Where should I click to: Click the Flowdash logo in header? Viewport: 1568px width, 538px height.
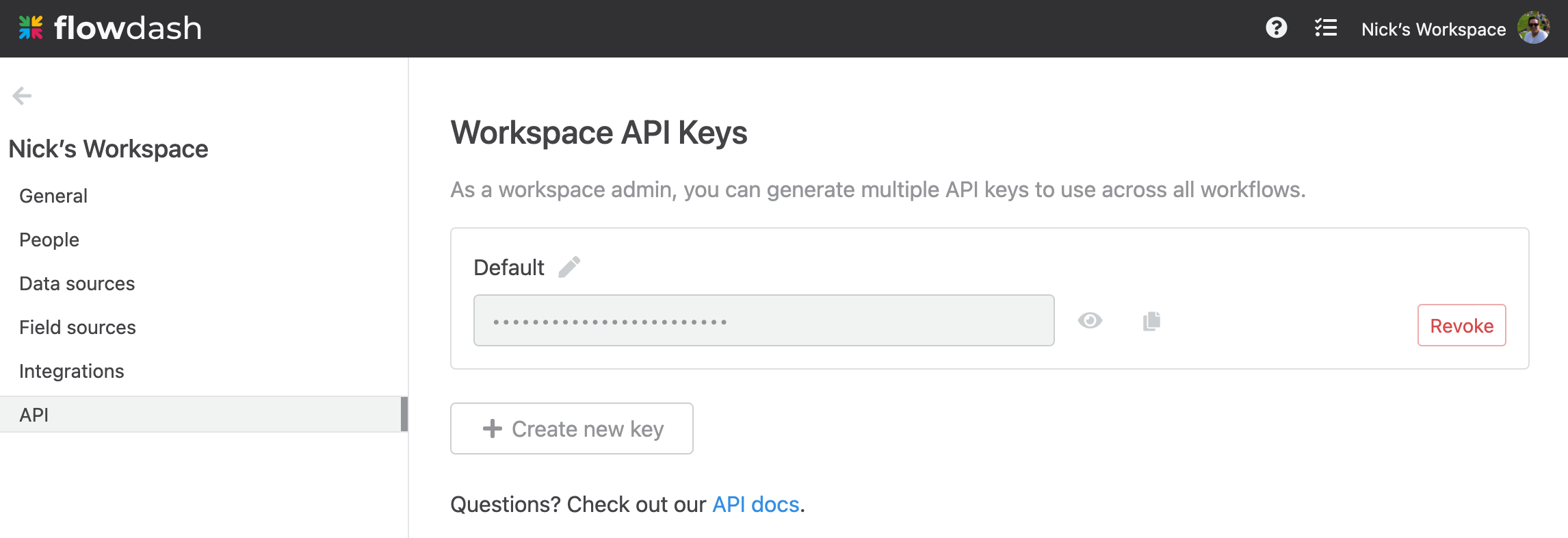coord(109,28)
